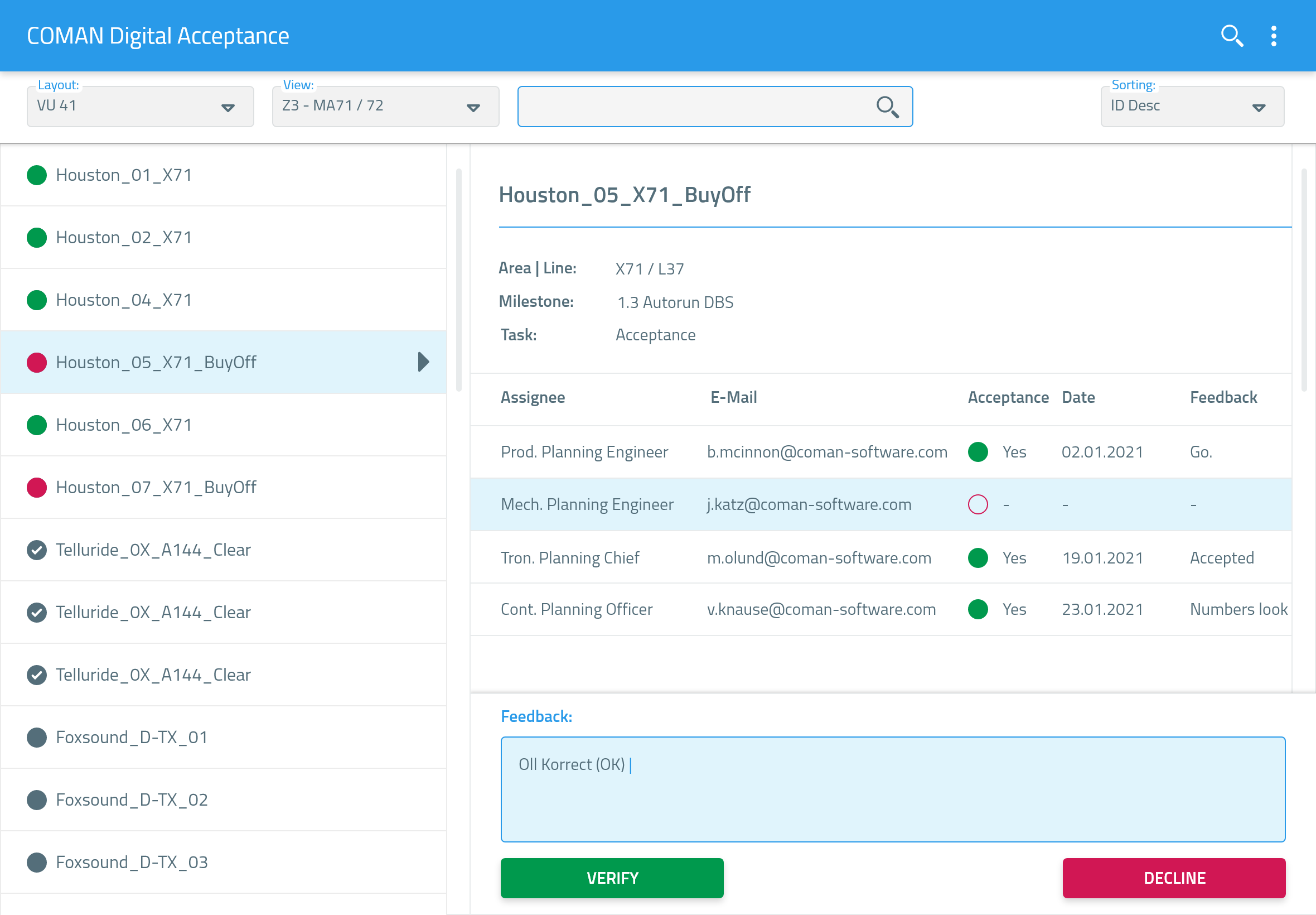1316x915 pixels.
Task: Click green status dot of Houston_01_X71
Action: click(37, 175)
